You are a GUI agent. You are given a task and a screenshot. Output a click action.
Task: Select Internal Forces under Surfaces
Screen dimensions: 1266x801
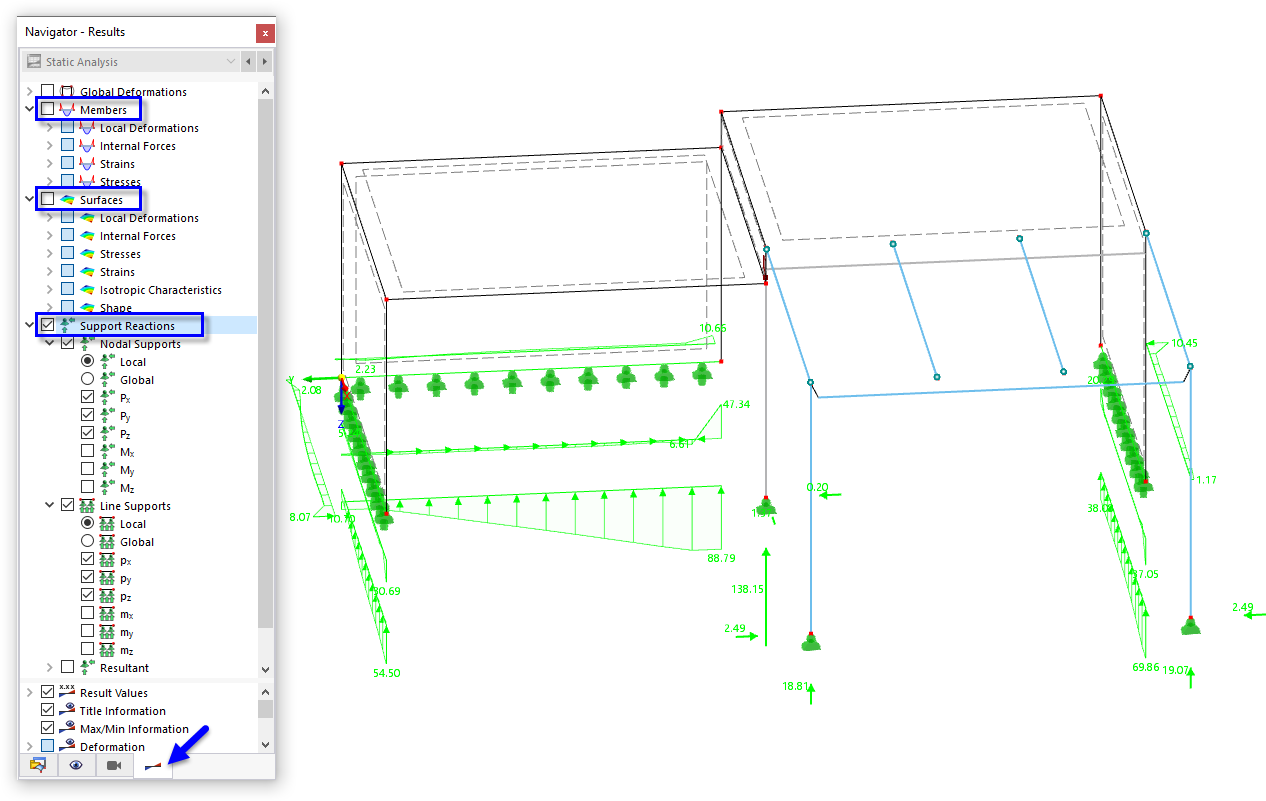point(138,236)
